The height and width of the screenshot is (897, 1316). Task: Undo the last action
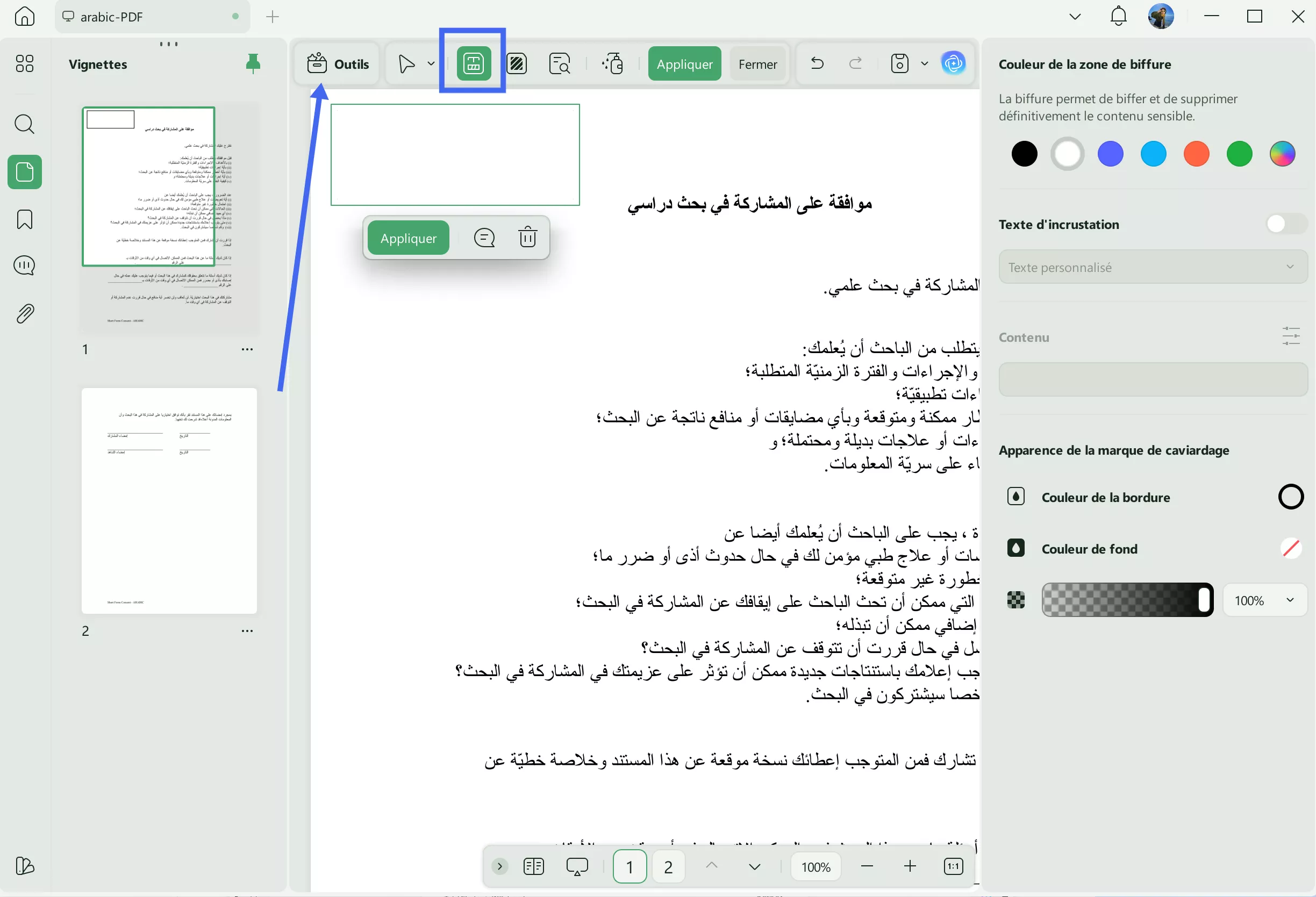817,63
